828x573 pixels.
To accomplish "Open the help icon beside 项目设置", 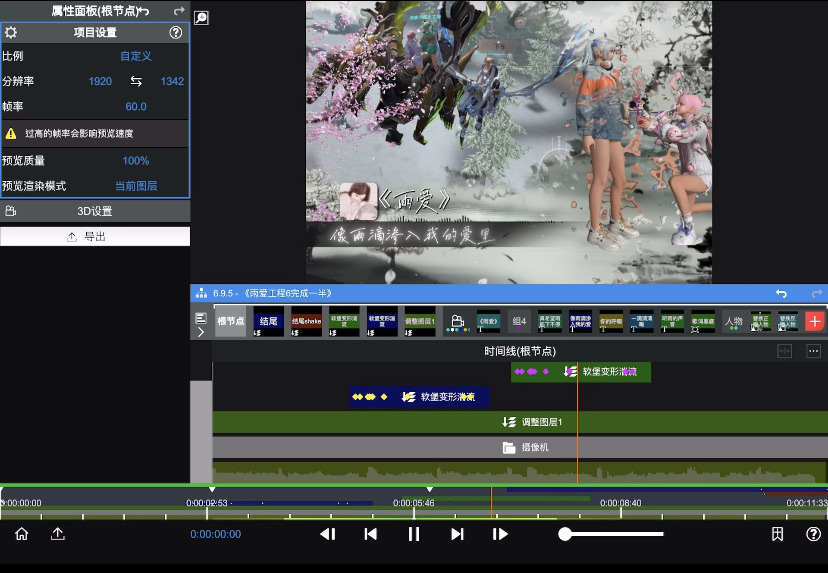I will (x=176, y=32).
